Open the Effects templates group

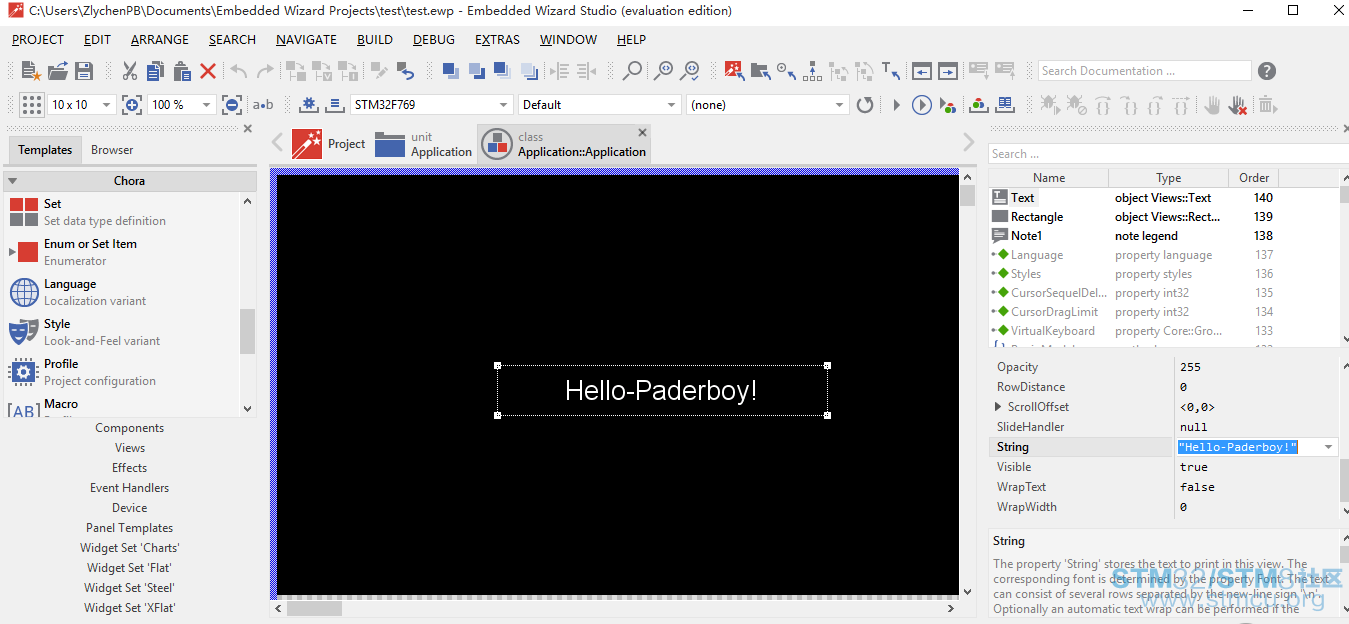pos(130,468)
